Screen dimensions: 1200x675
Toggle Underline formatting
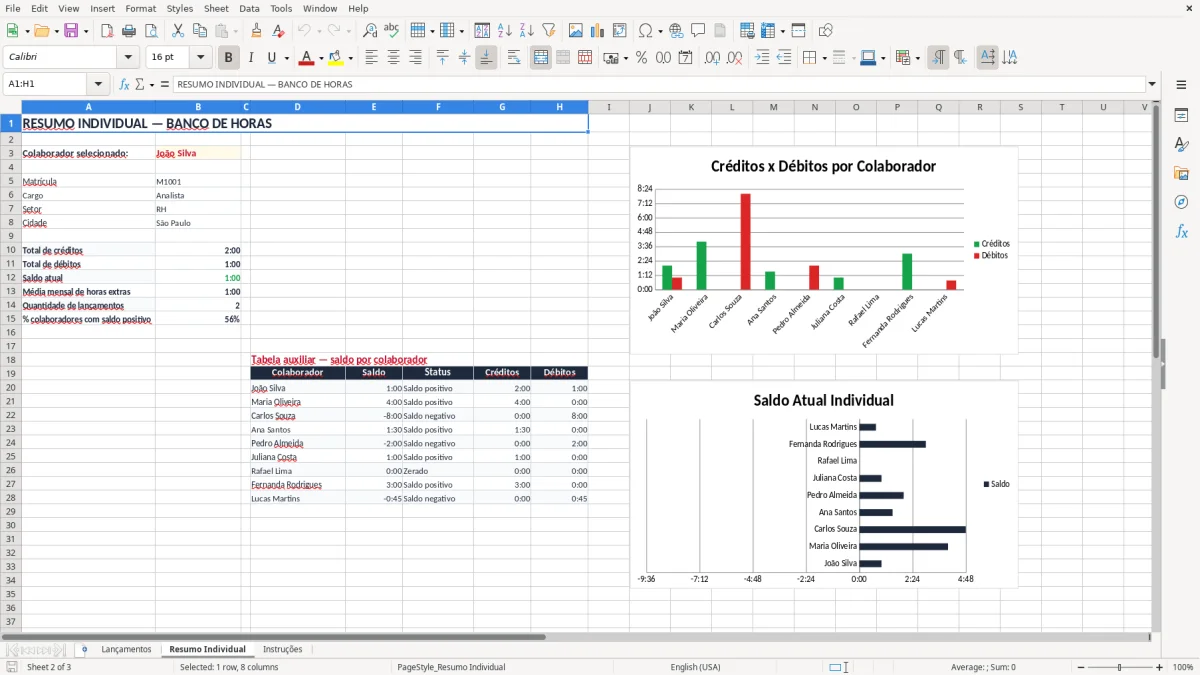pos(271,58)
